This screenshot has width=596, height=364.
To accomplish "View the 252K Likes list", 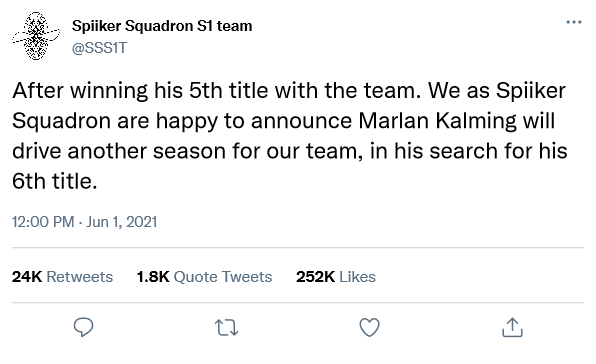I will point(336,277).
